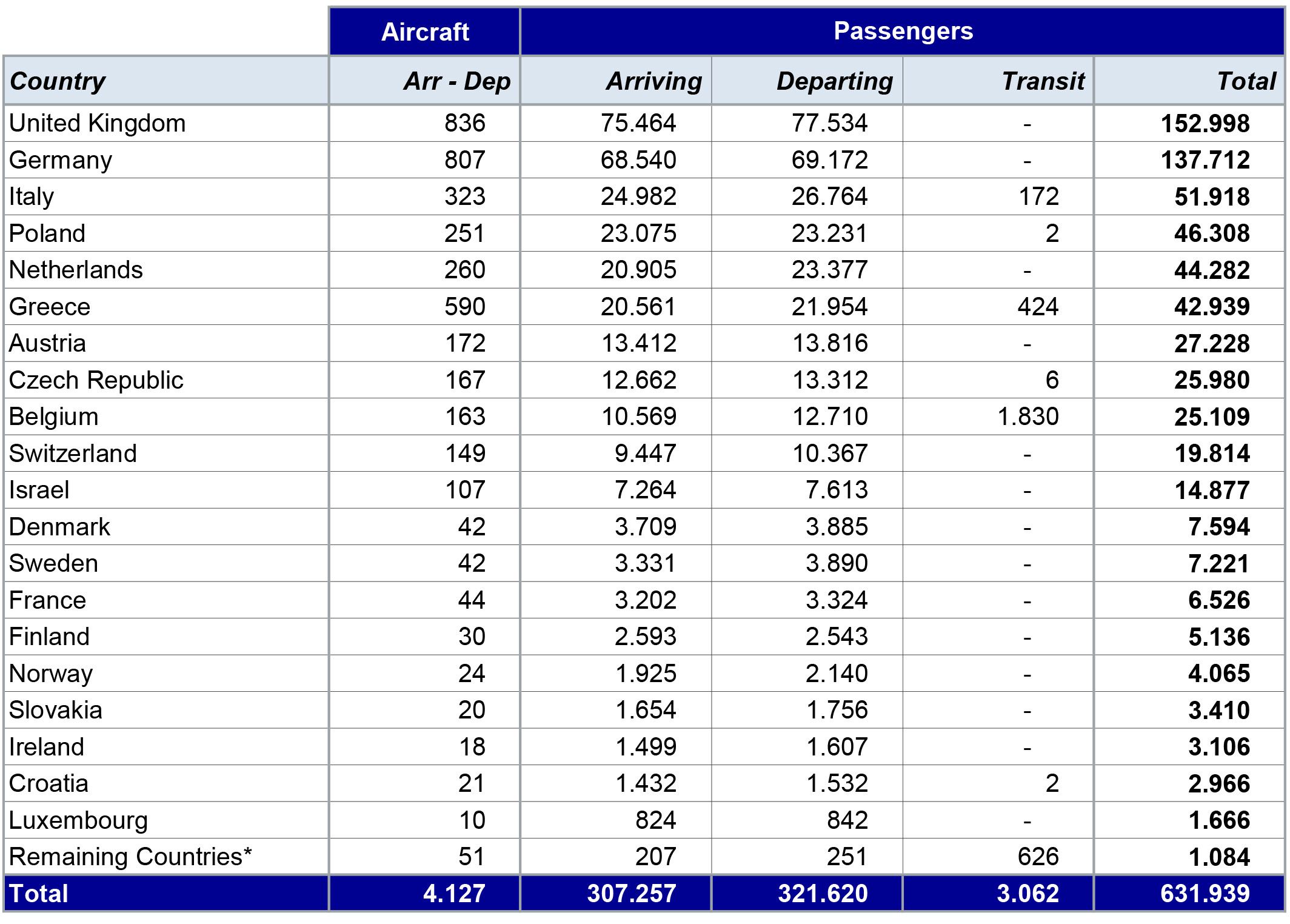Click Germany's total value 137.712
The image size is (1290, 924).
click(1205, 160)
